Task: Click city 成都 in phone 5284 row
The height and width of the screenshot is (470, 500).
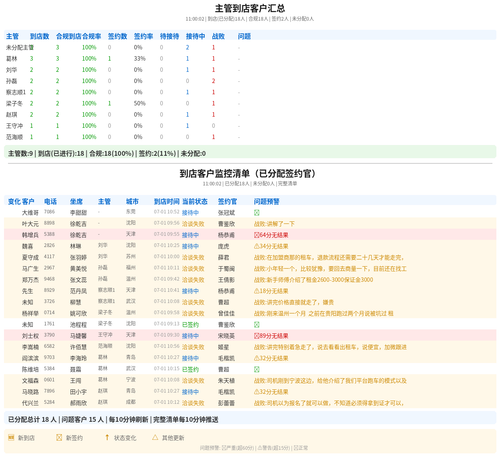Action: (x=131, y=402)
